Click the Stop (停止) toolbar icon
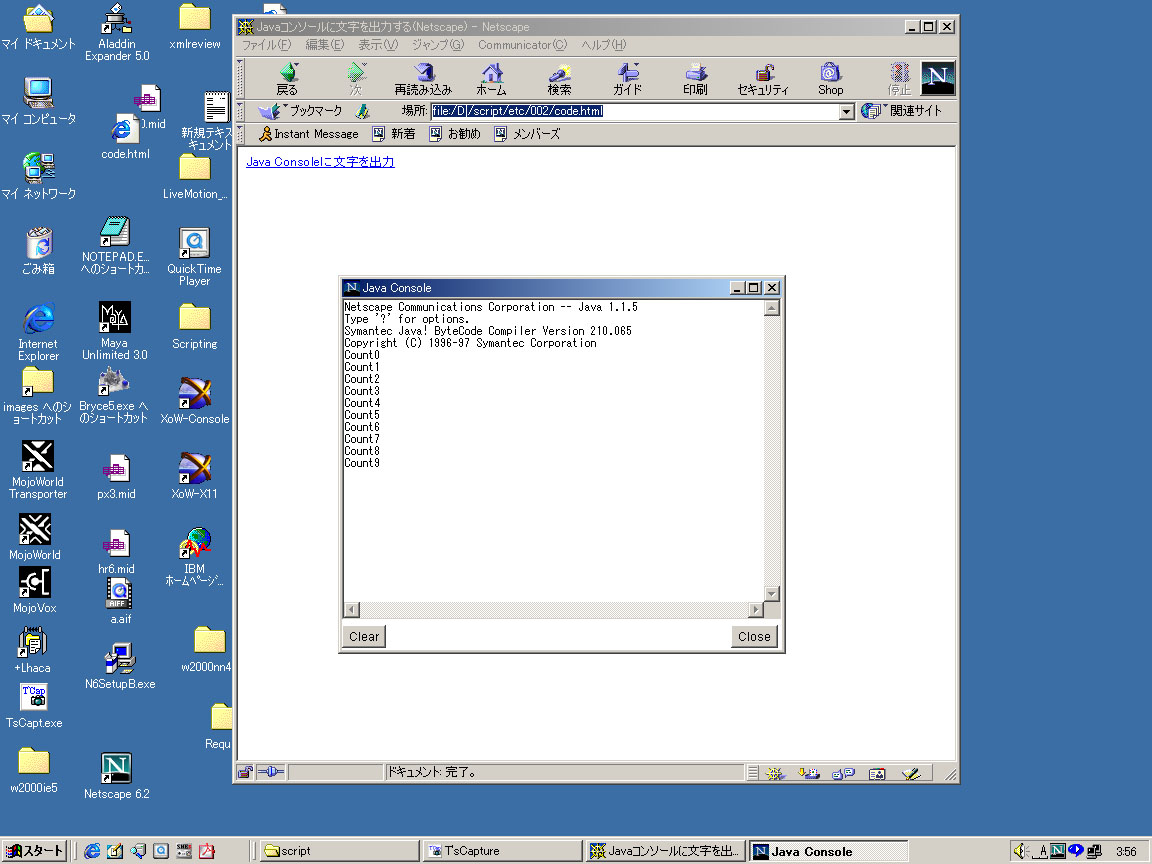 click(899, 79)
